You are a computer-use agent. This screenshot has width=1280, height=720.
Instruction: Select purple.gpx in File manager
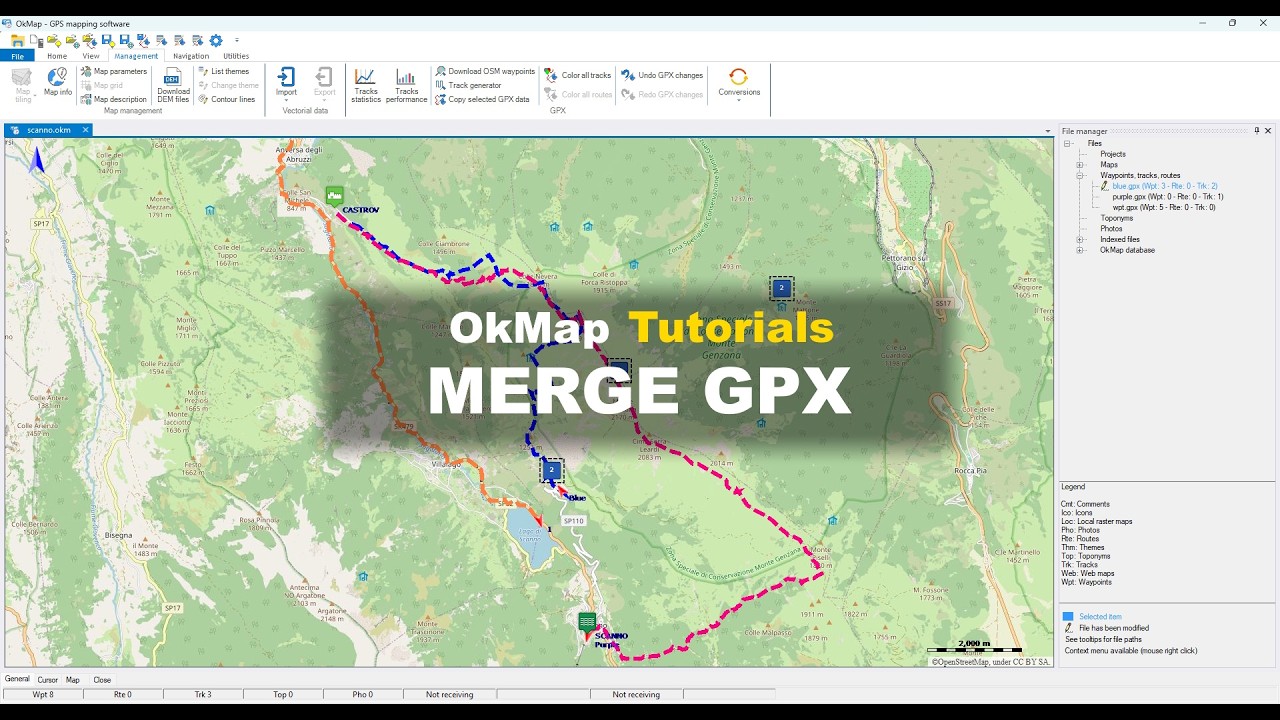tap(1168, 197)
